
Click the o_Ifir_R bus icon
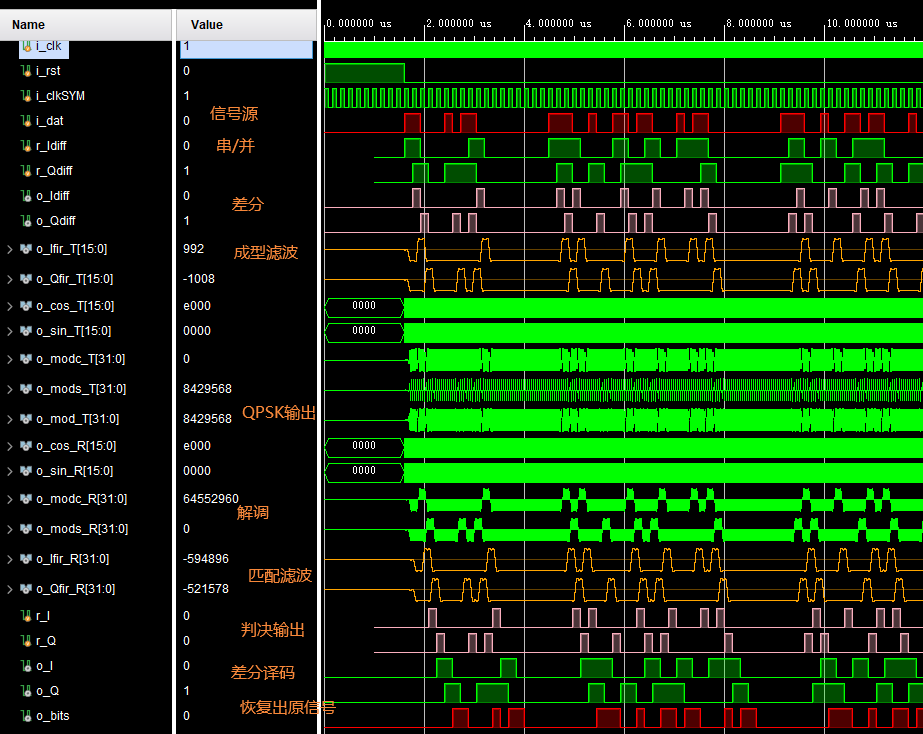[26, 559]
